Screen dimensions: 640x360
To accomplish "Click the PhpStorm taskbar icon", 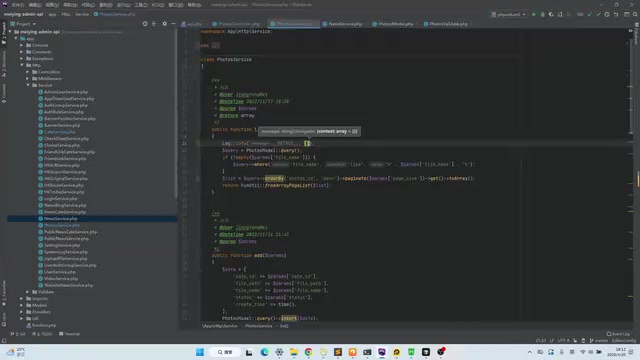I will [382, 352].
